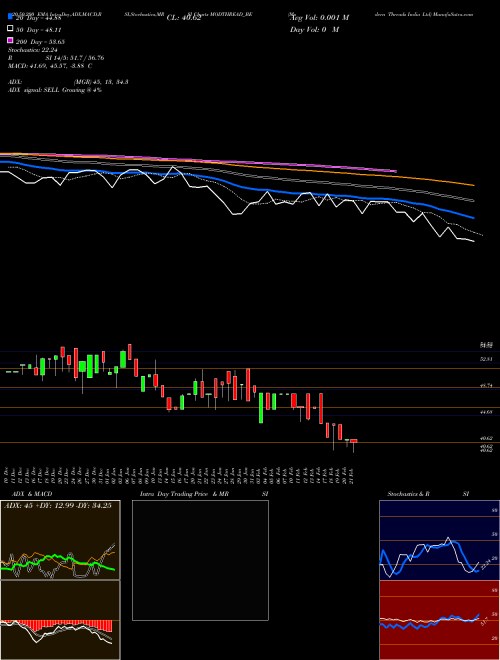The width and height of the screenshot is (500, 660).
Task: Click the empty intraday trading price panel
Action: pos(200,560)
